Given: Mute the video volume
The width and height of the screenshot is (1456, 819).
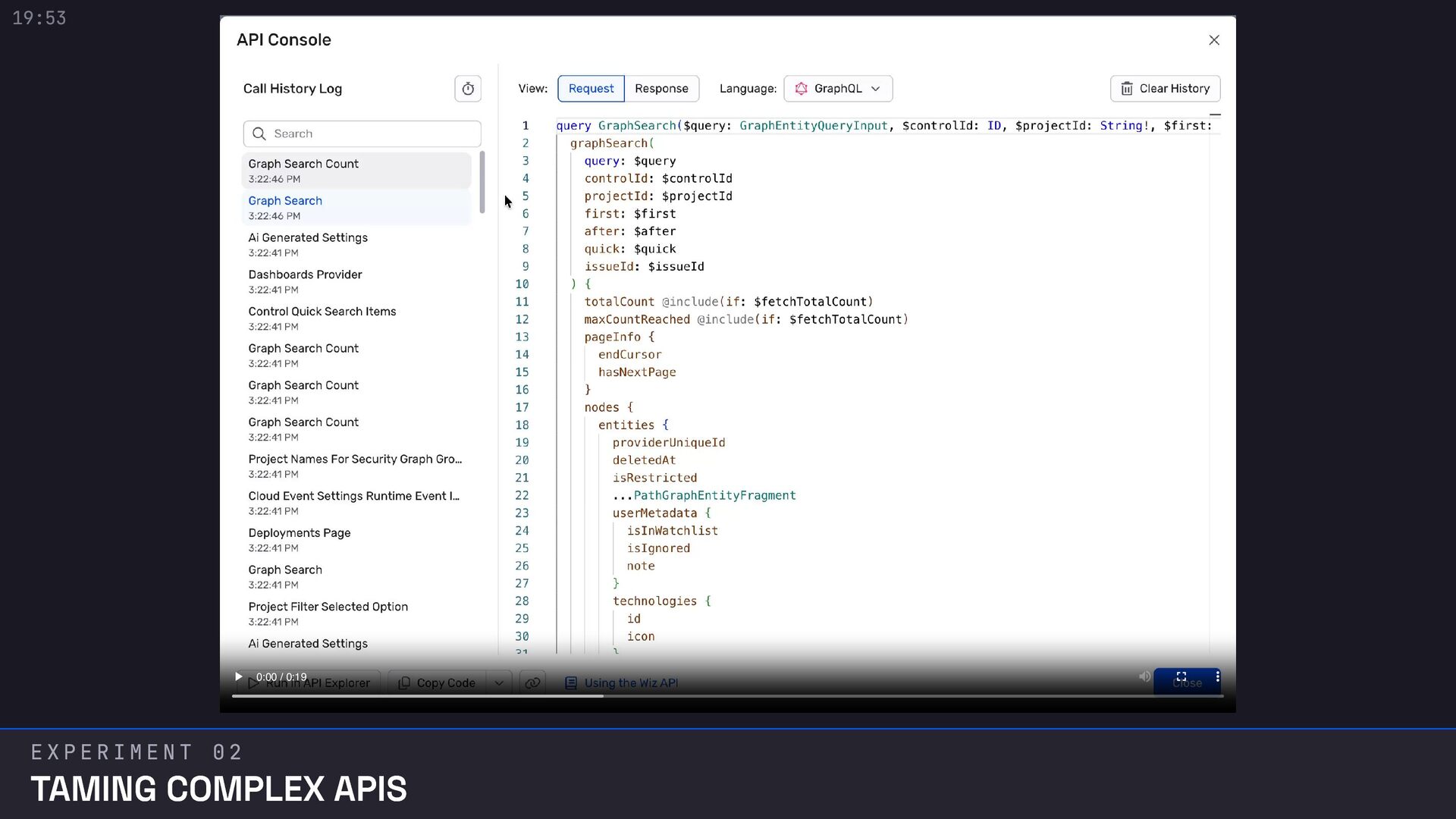Looking at the screenshot, I should point(1144,676).
